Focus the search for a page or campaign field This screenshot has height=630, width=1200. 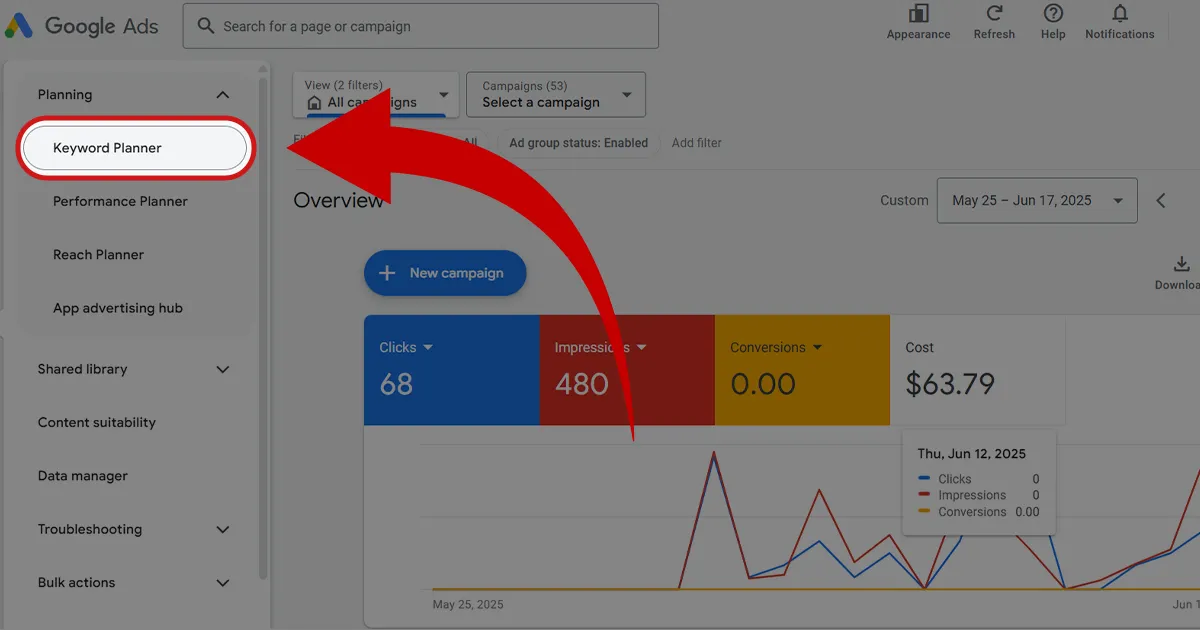[420, 26]
